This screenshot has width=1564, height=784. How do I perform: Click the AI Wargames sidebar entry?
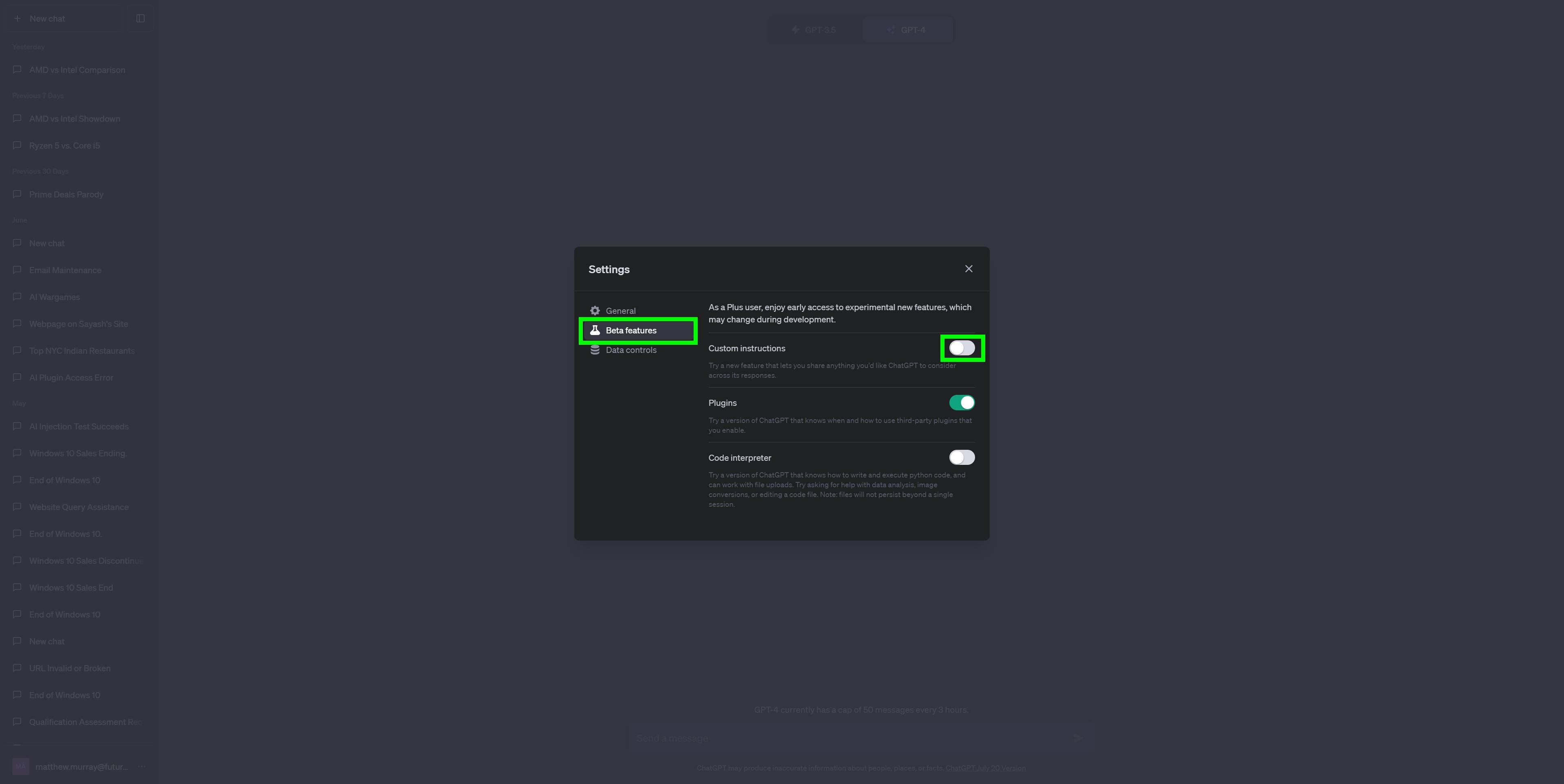click(54, 297)
